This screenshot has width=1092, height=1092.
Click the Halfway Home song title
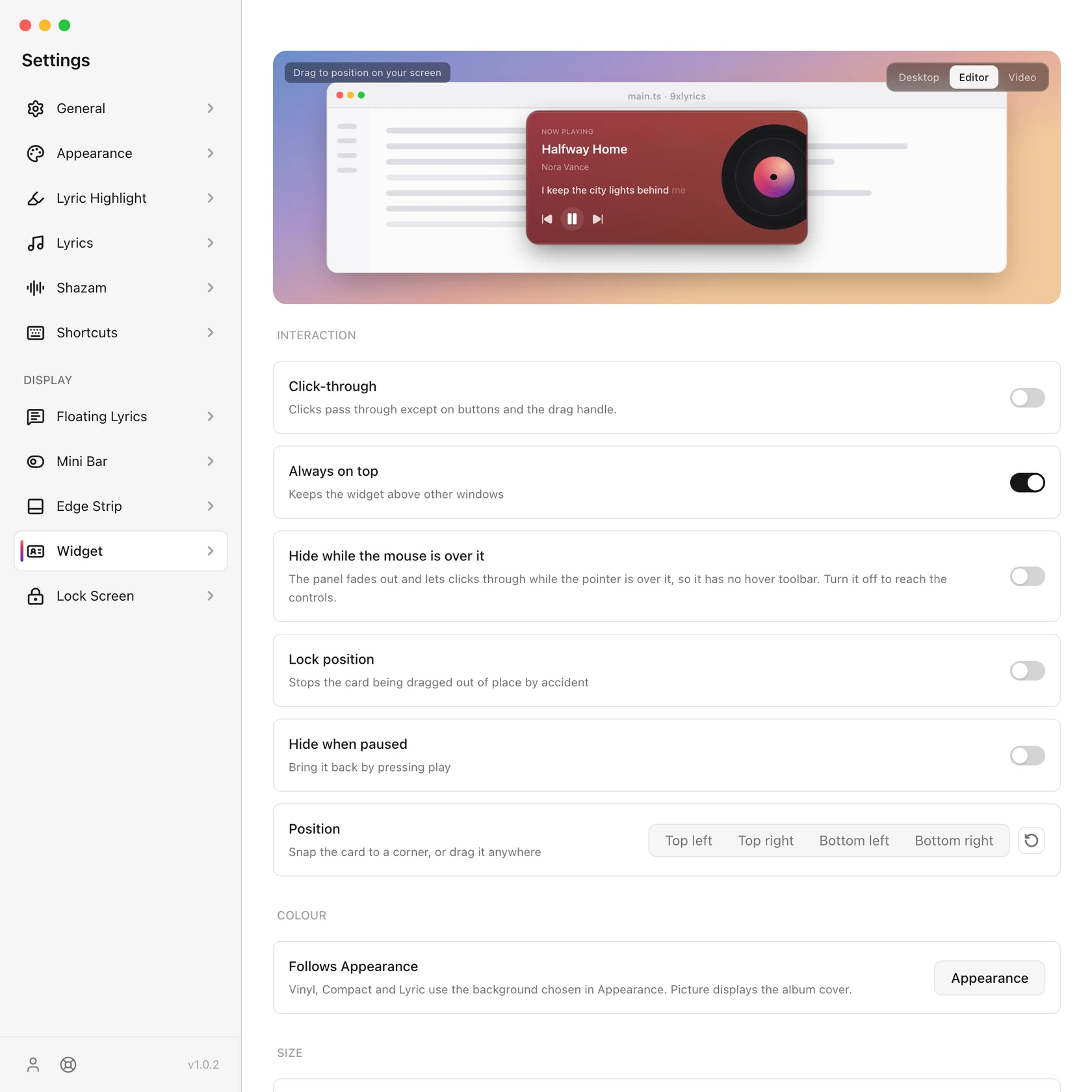pyautogui.click(x=584, y=149)
